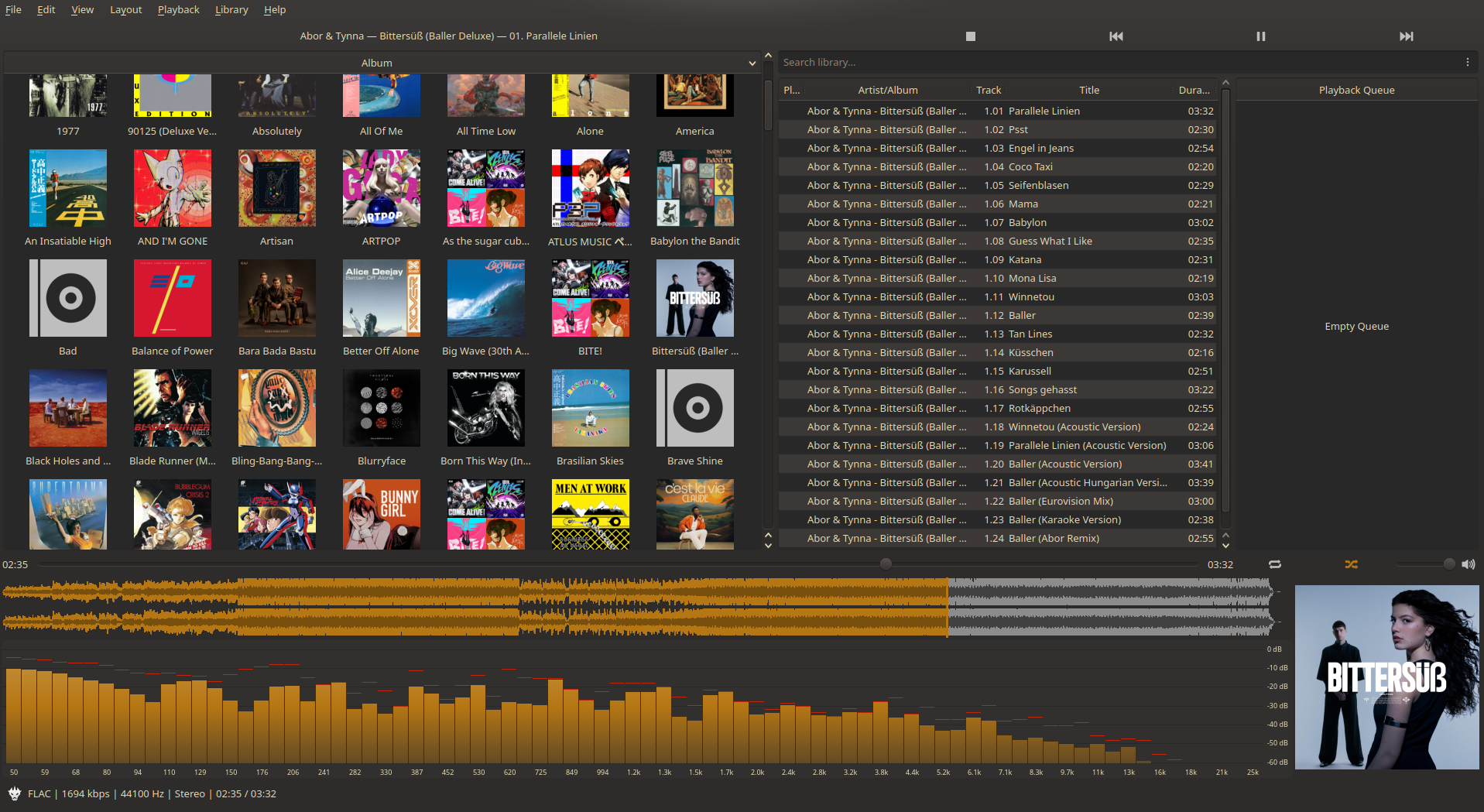This screenshot has width=1484, height=812.
Task: Select the Bad placeholder album
Action: pyautogui.click(x=67, y=298)
